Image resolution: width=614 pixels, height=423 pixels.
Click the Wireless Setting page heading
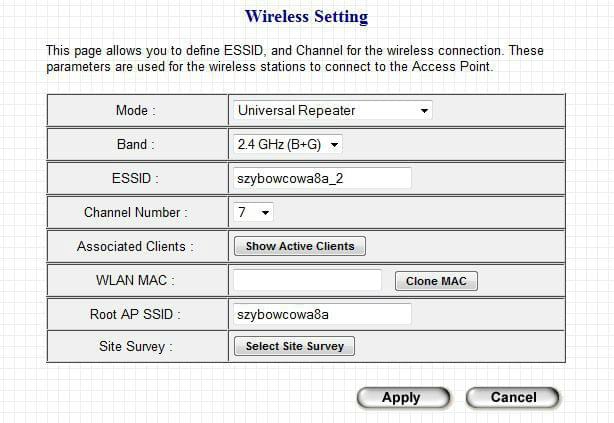[306, 17]
